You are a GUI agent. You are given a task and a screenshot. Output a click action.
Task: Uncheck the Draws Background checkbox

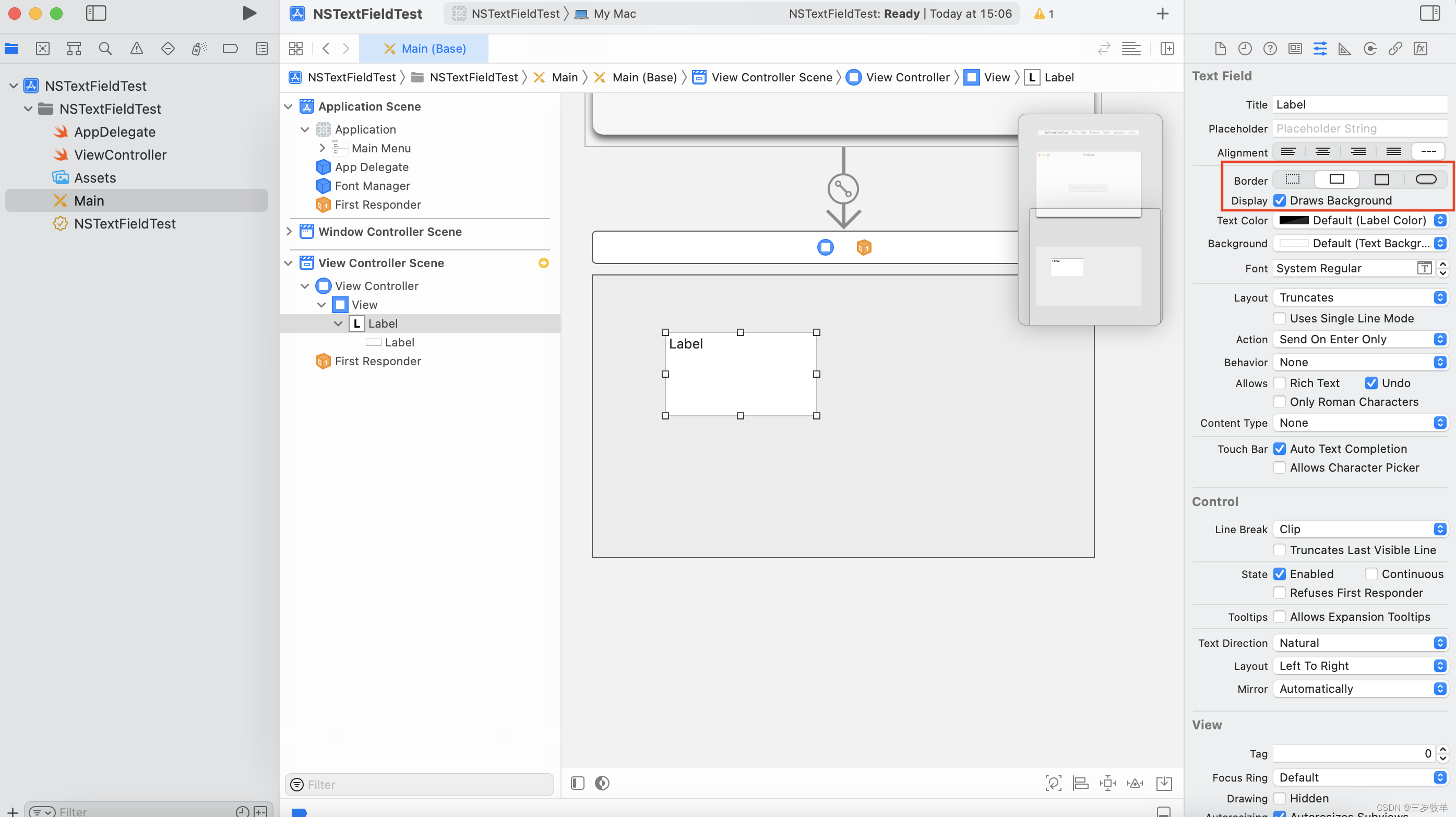pos(1280,200)
